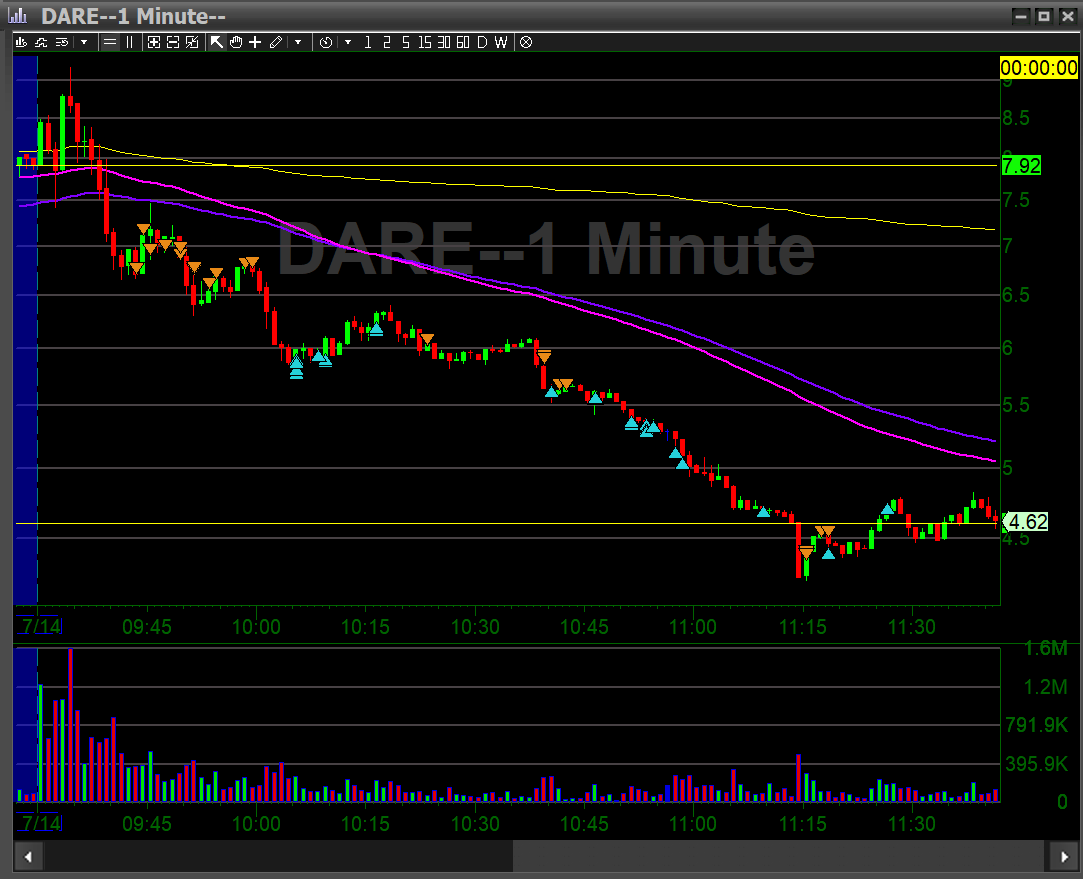Click the chart settings list icon
1083x879 pixels.
61,42
